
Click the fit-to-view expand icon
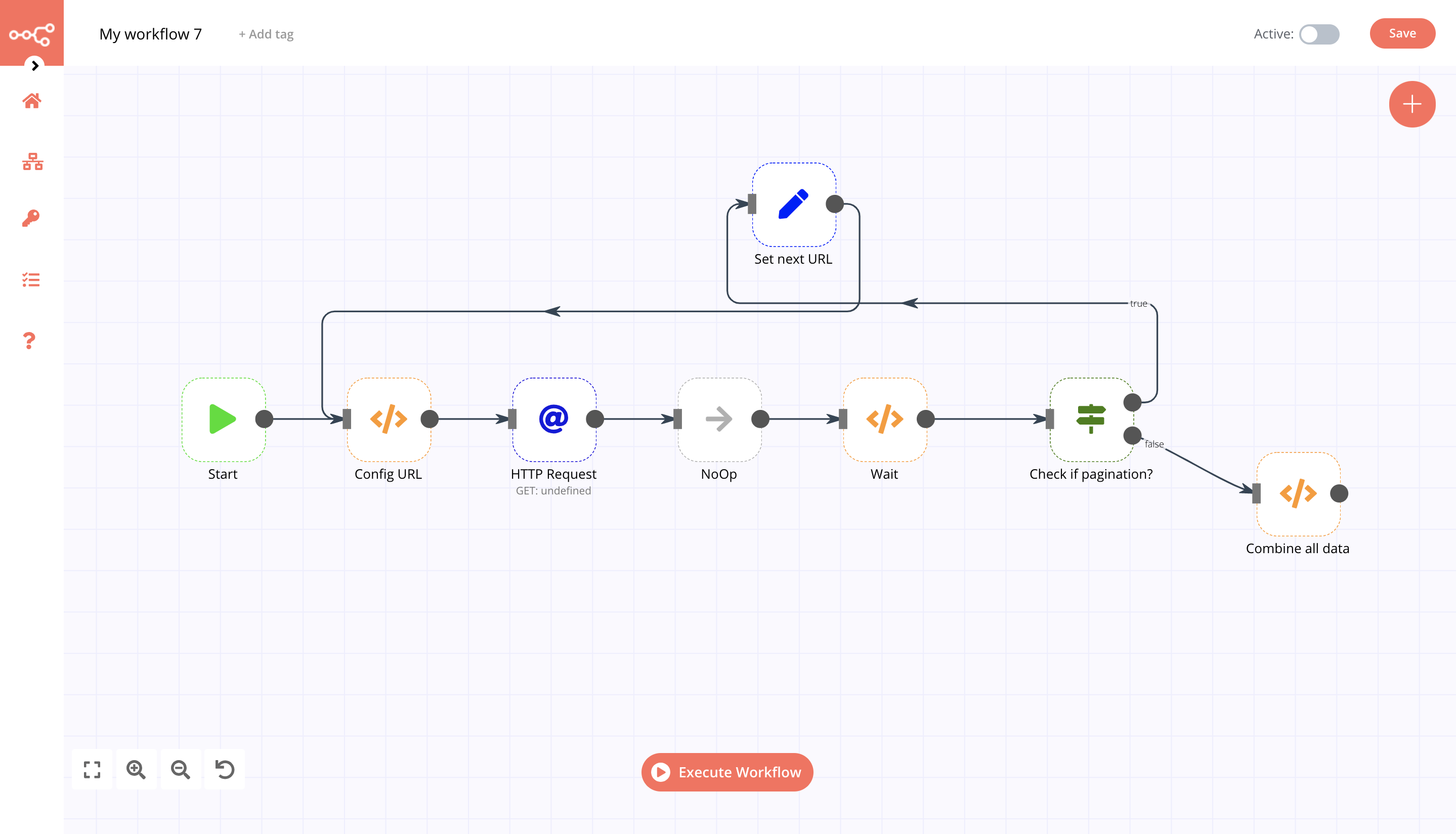[x=92, y=769]
